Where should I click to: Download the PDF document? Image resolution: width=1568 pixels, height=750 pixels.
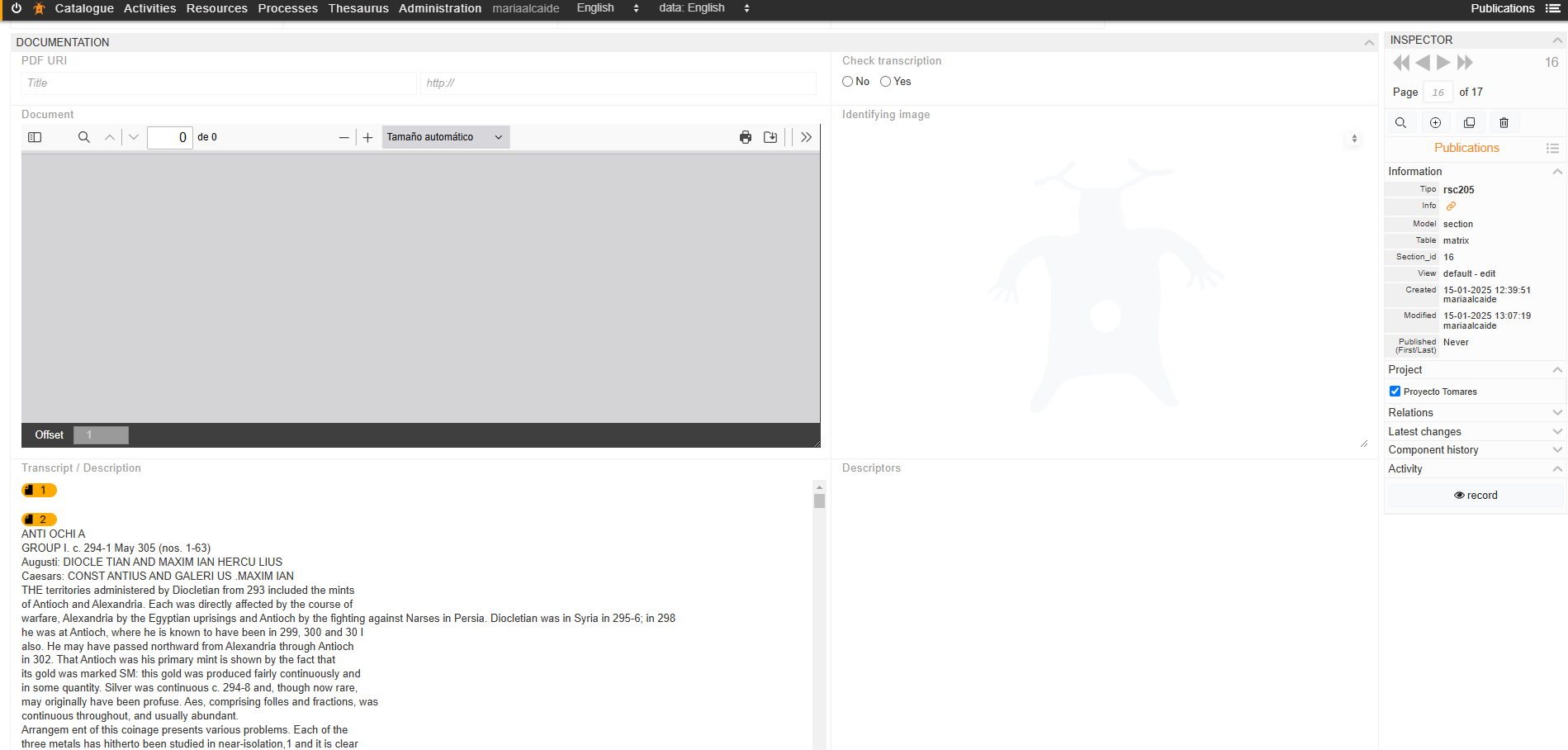(x=770, y=137)
